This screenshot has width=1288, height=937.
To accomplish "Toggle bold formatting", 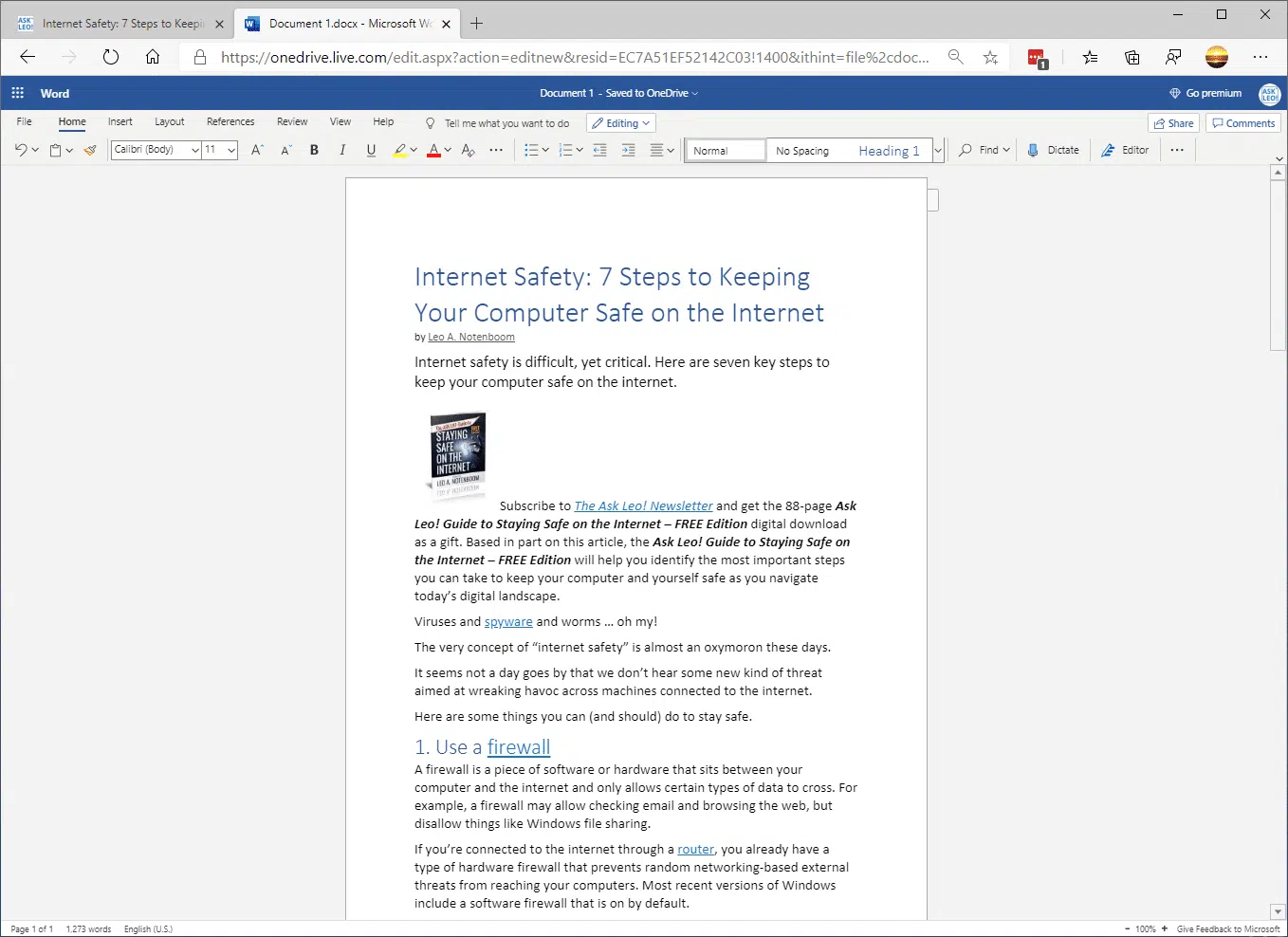I will [314, 150].
